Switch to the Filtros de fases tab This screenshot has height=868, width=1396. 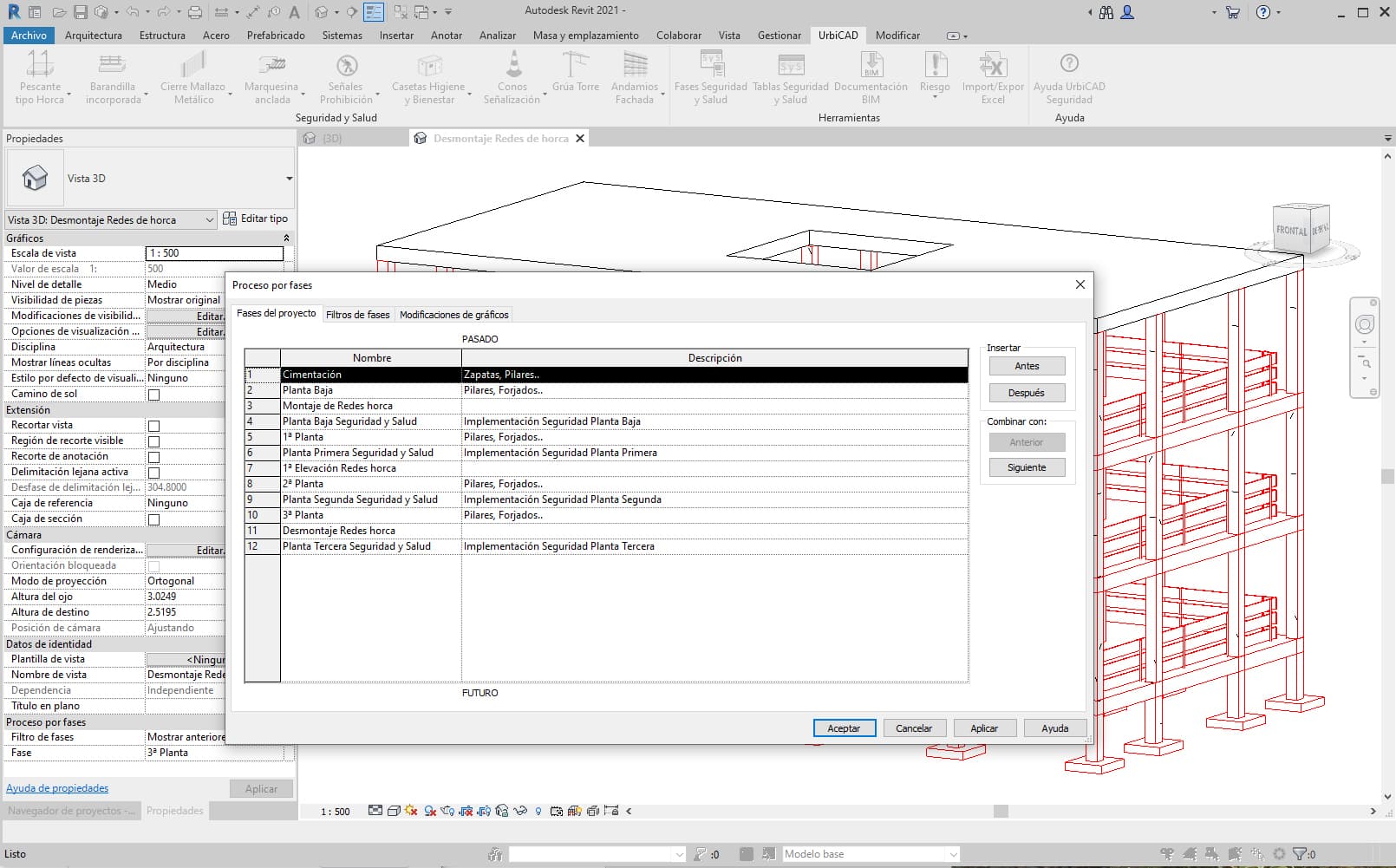point(357,315)
